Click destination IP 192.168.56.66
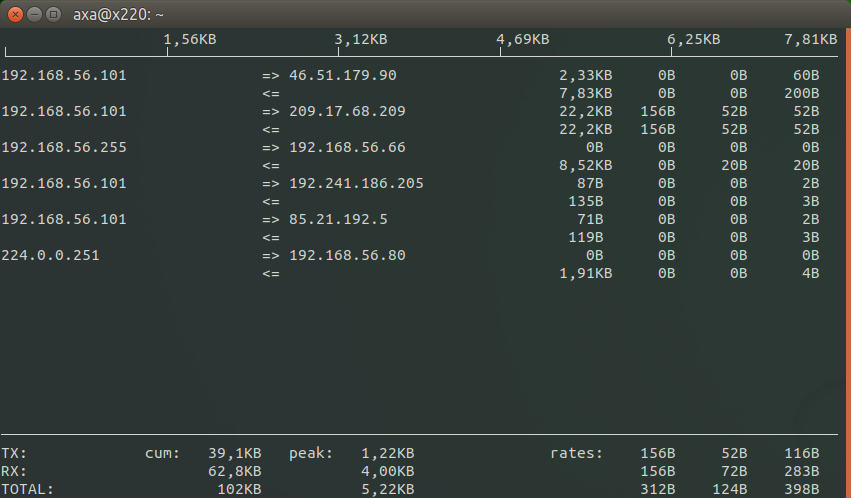This screenshot has width=851, height=498. coord(347,148)
